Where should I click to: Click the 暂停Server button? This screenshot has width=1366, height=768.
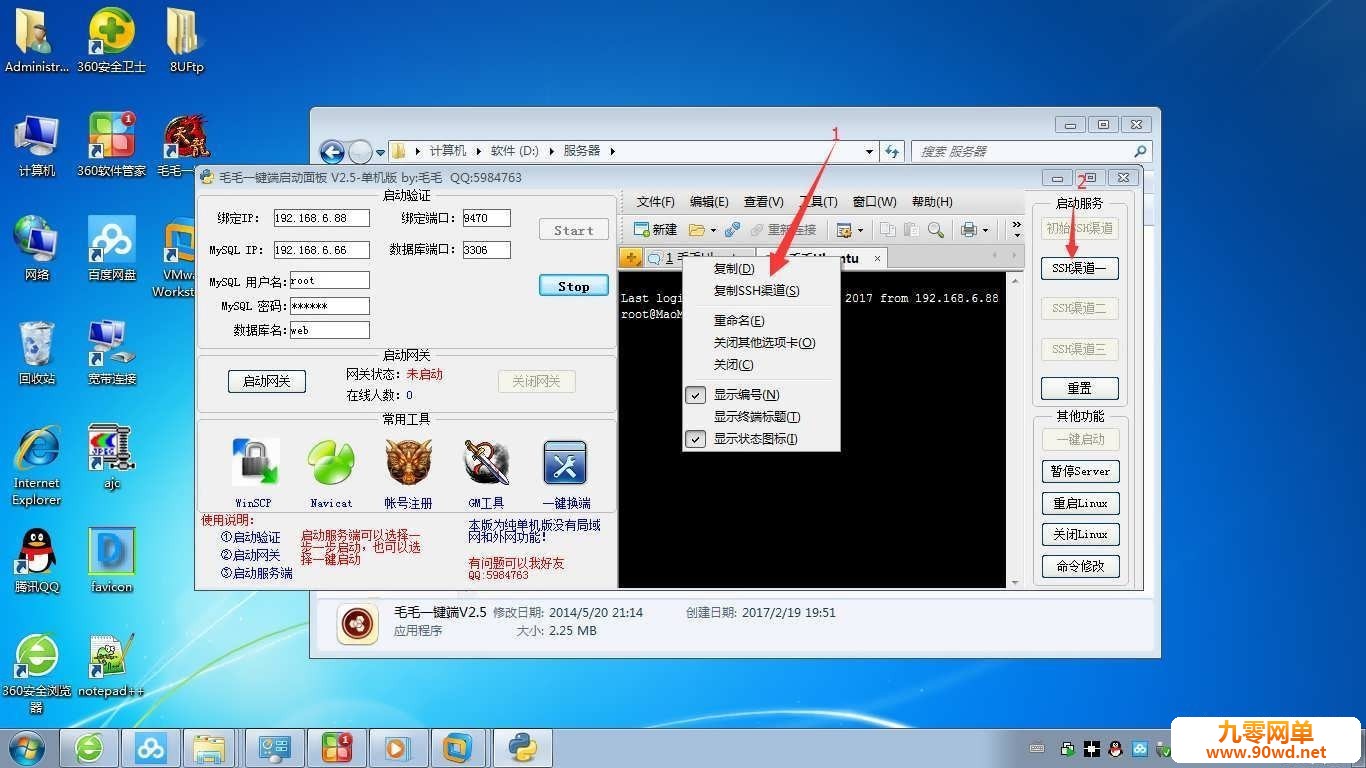(1080, 471)
